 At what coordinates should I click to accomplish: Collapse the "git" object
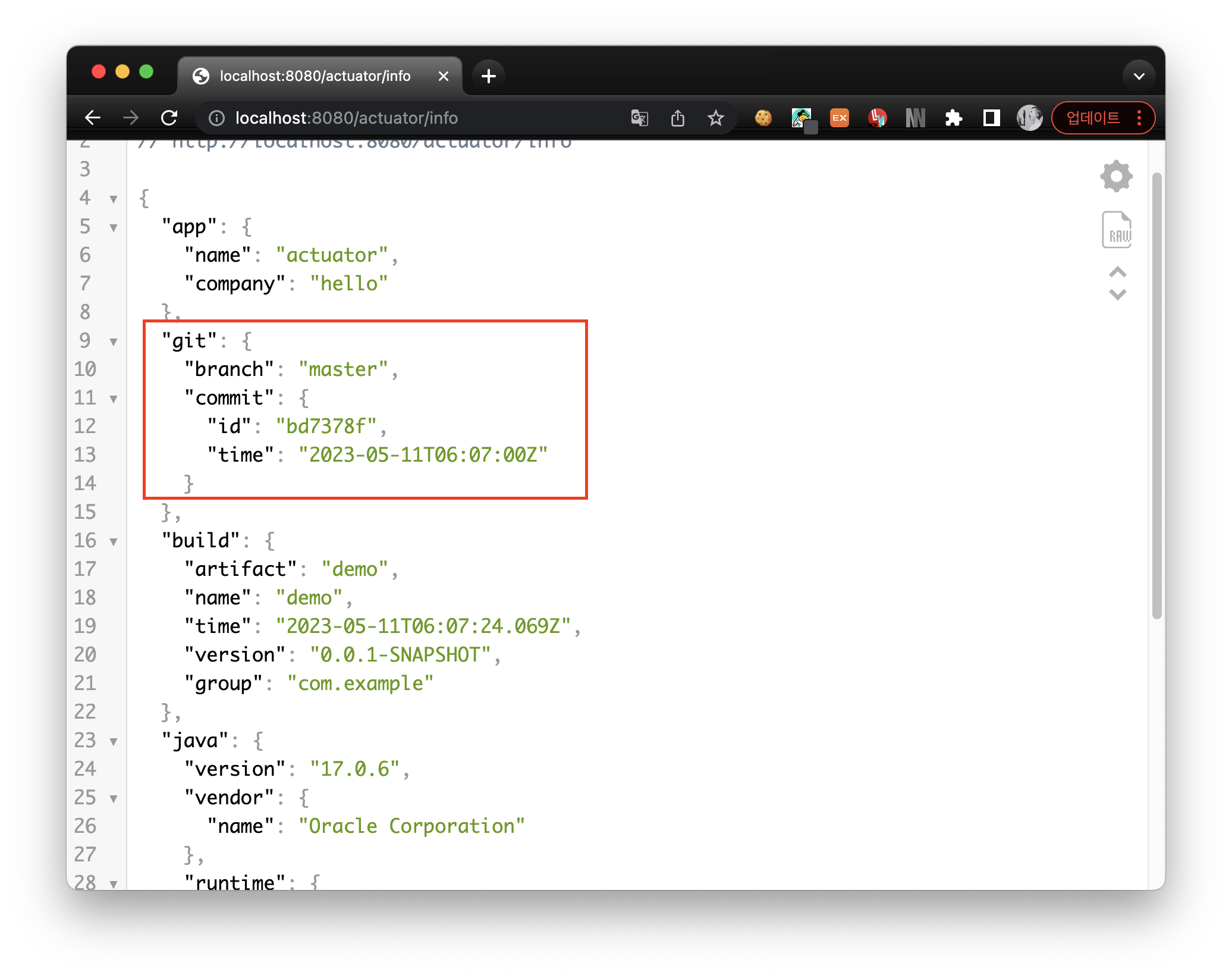113,341
